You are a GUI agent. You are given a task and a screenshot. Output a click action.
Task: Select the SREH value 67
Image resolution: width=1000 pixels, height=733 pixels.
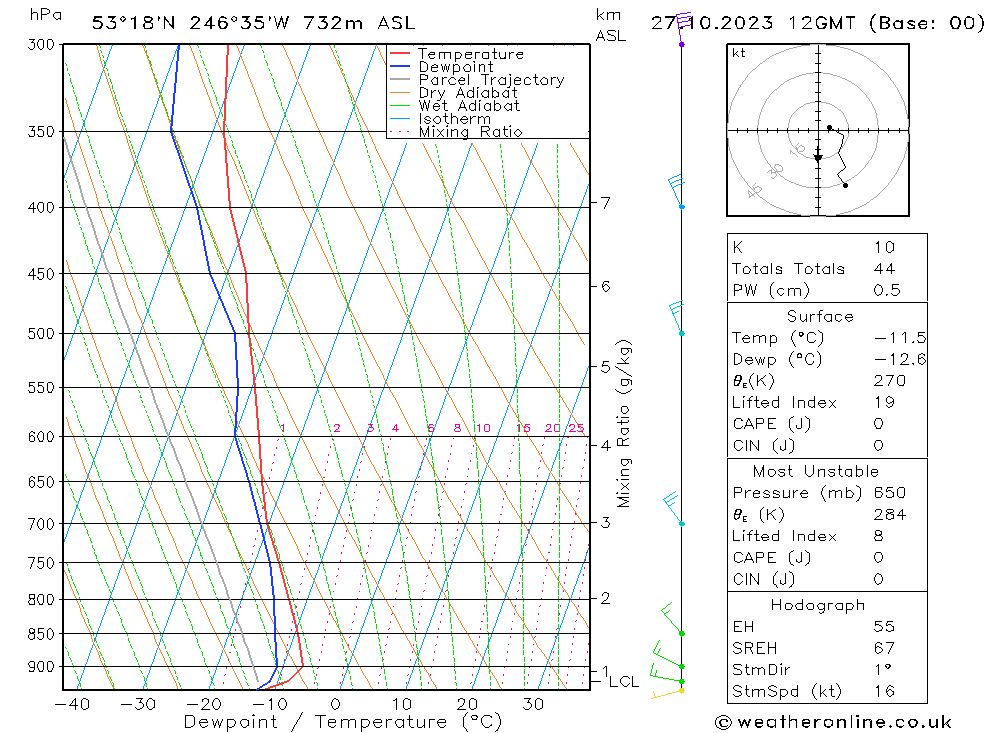[x=885, y=649]
